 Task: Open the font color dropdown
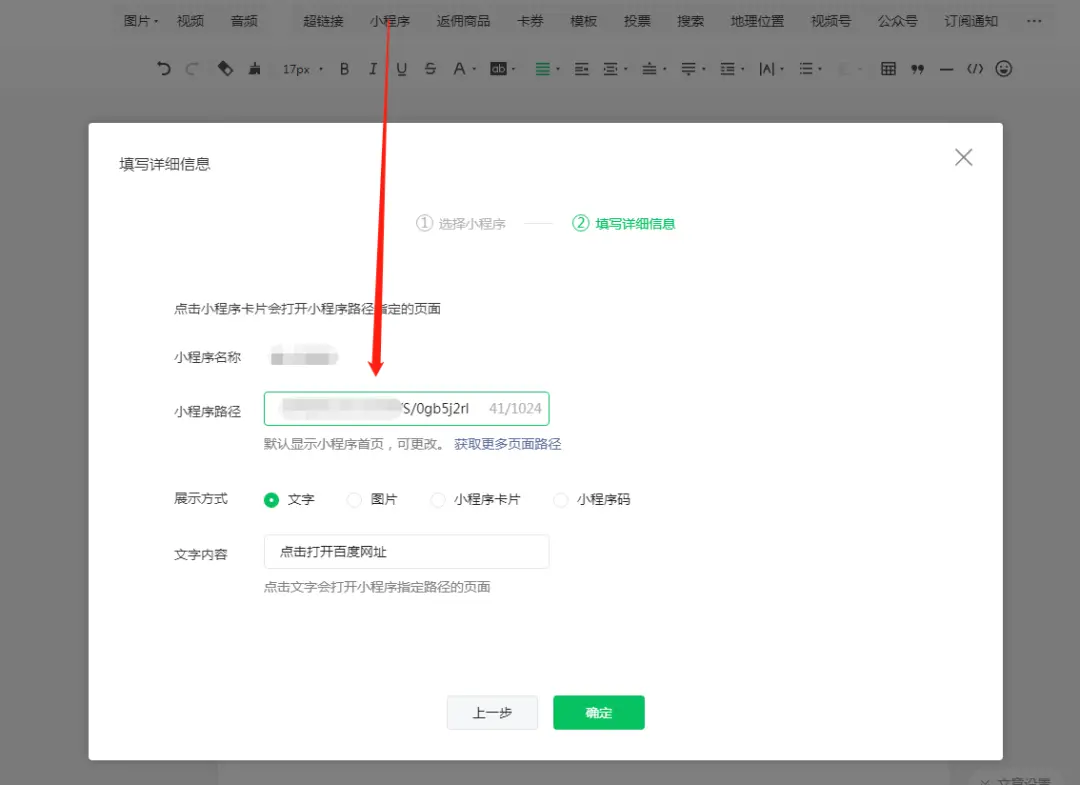point(467,69)
